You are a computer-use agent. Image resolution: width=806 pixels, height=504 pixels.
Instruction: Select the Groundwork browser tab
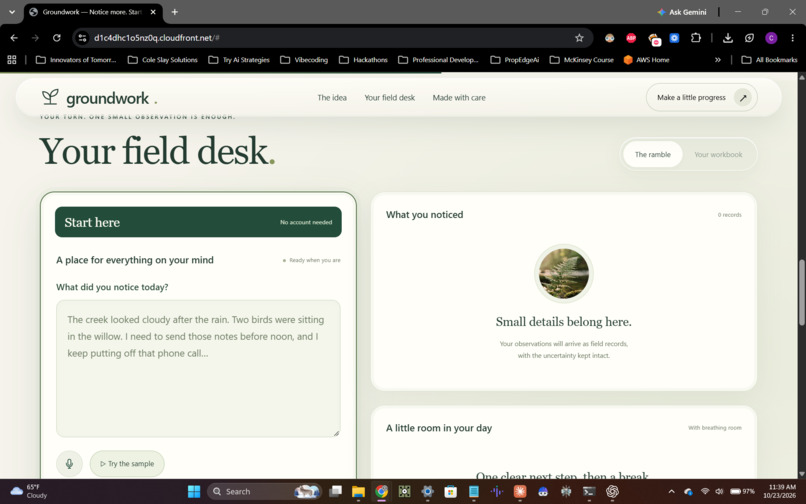pyautogui.click(x=93, y=12)
